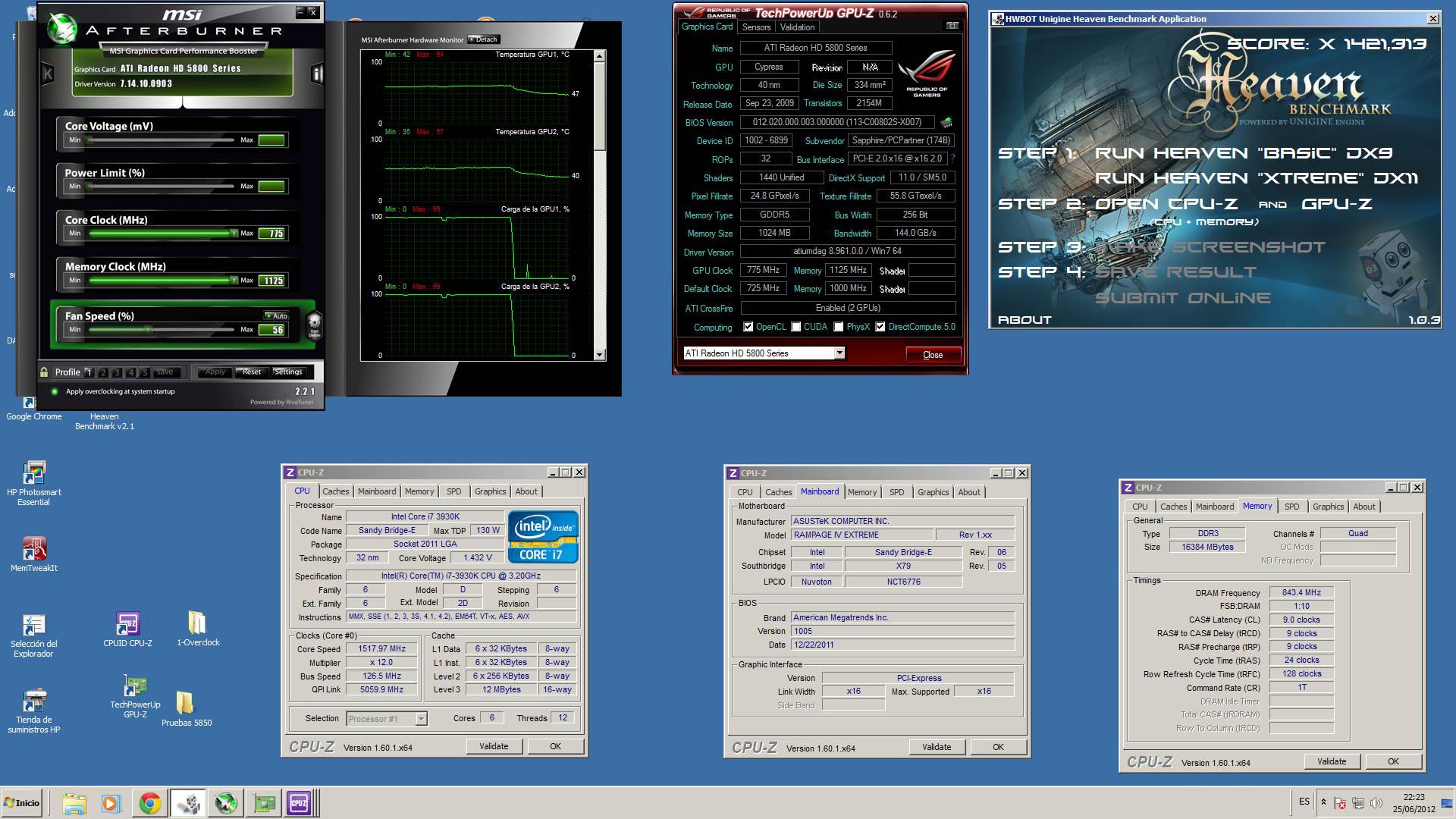Open HP Photosmart Essential desktop icon
The height and width of the screenshot is (819, 1456).
(x=33, y=483)
